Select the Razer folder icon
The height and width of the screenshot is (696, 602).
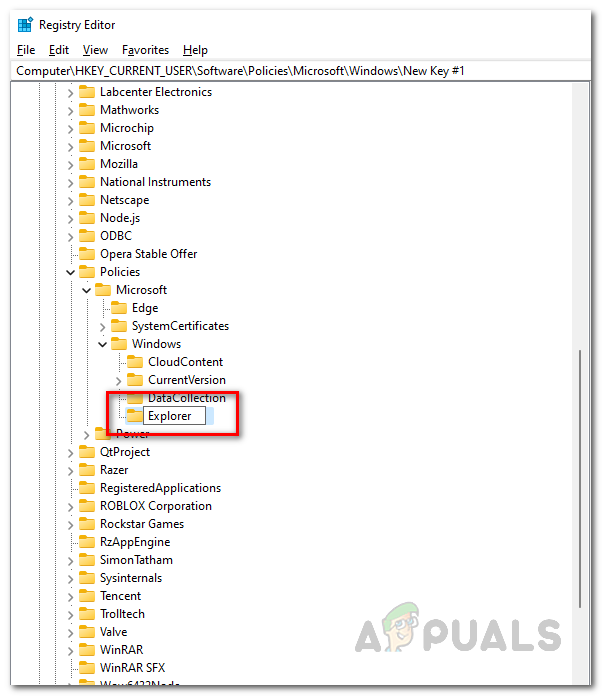point(87,470)
